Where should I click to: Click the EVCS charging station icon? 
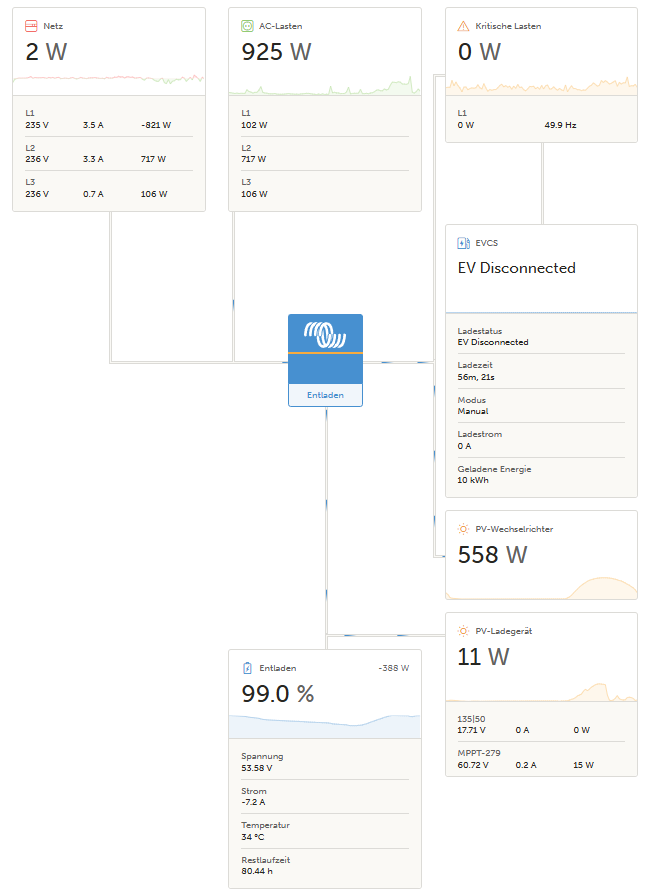click(x=463, y=242)
